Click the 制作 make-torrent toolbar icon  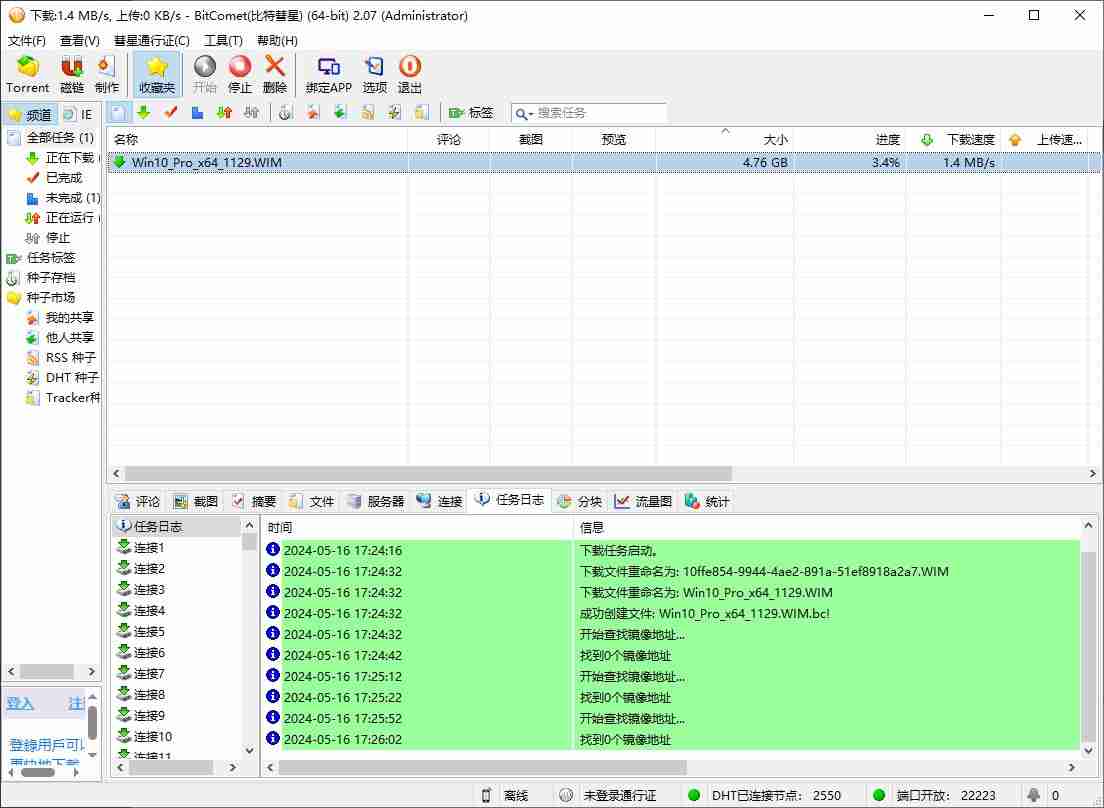click(x=106, y=75)
